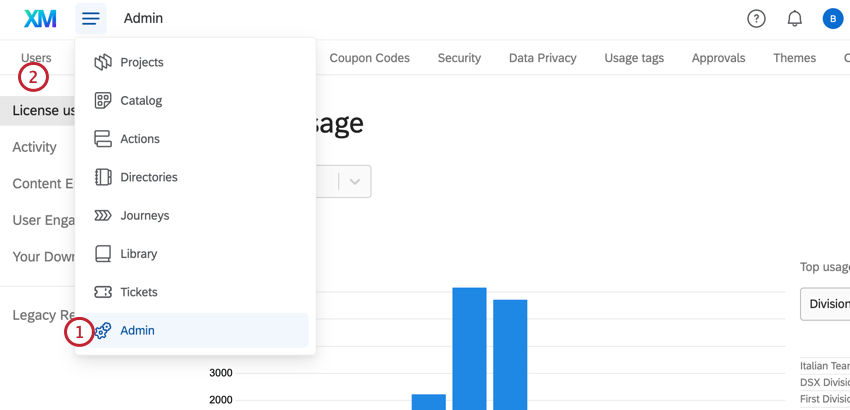This screenshot has width=850, height=410.
Task: Click the Directories notebook icon
Action: 103,177
